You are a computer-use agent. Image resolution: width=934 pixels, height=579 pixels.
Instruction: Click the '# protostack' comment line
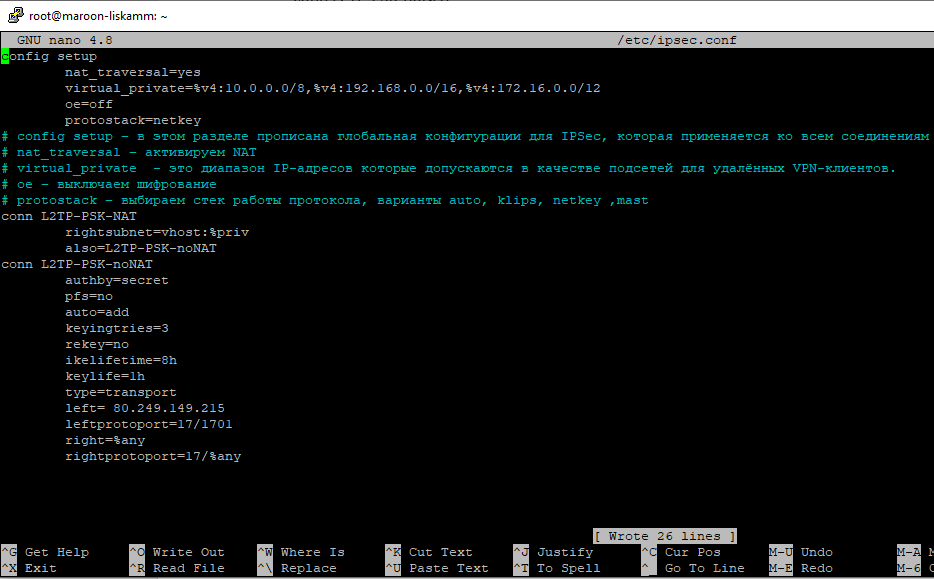pyautogui.click(x=325, y=201)
